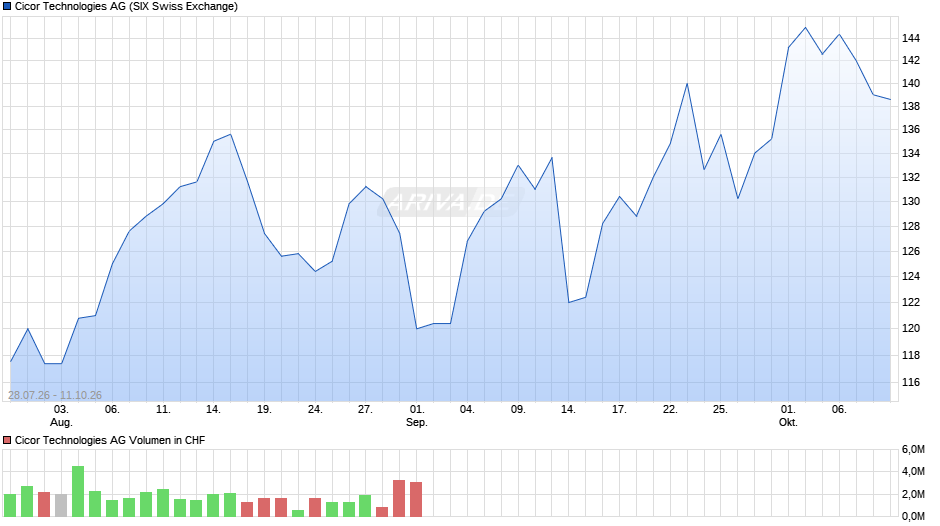Select the '124' price axis label
940x526 pixels.
(x=911, y=276)
